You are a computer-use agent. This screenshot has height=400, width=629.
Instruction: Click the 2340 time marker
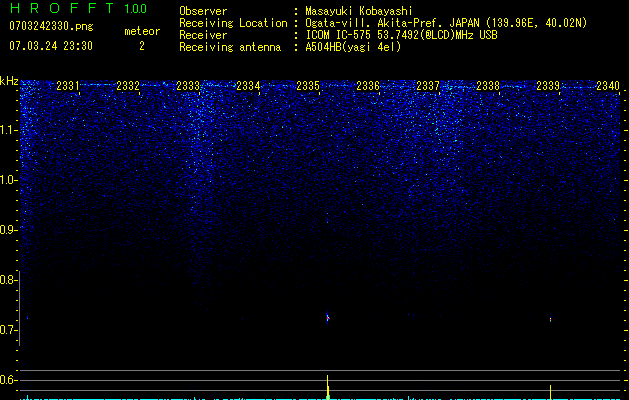click(x=608, y=86)
